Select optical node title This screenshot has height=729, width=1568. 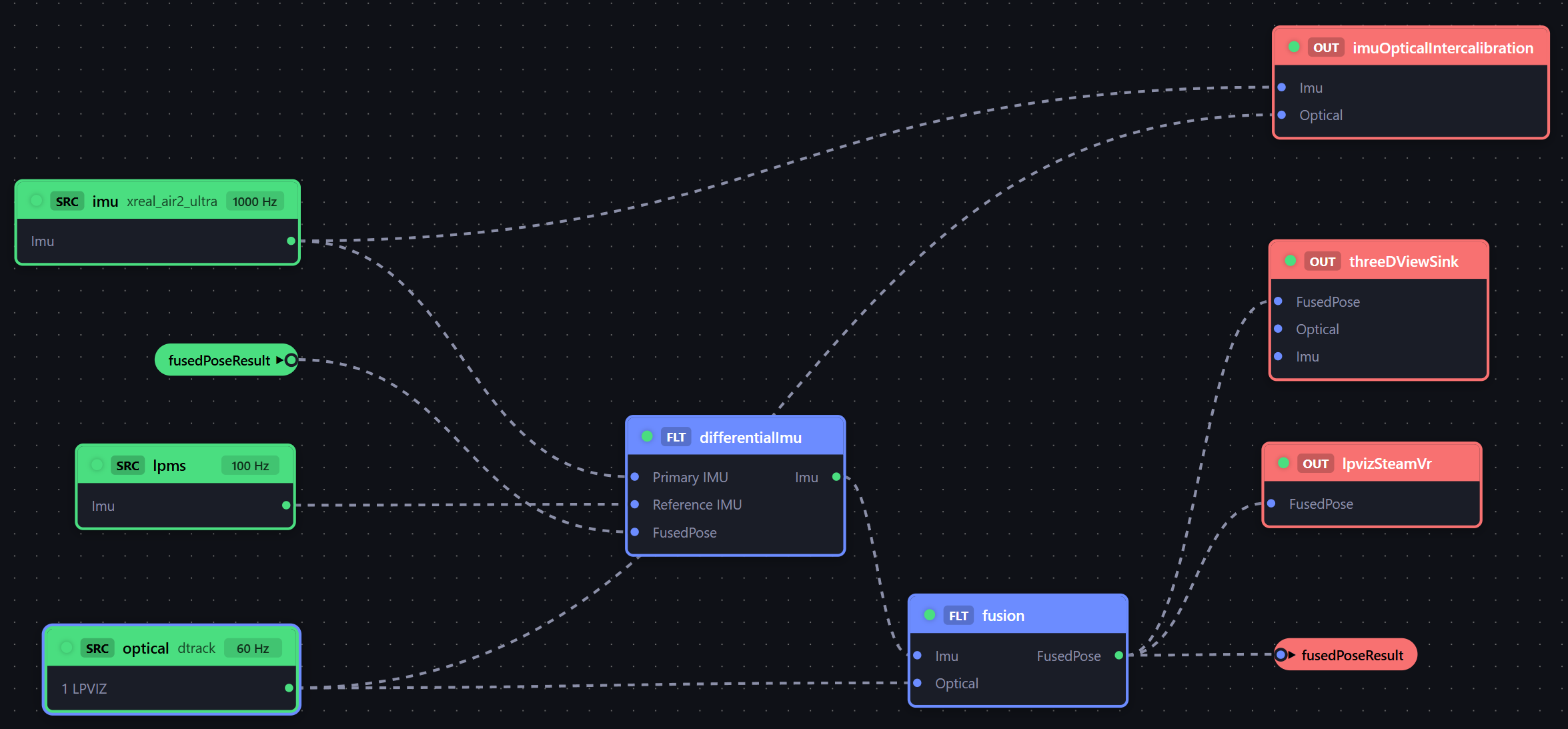tap(146, 648)
